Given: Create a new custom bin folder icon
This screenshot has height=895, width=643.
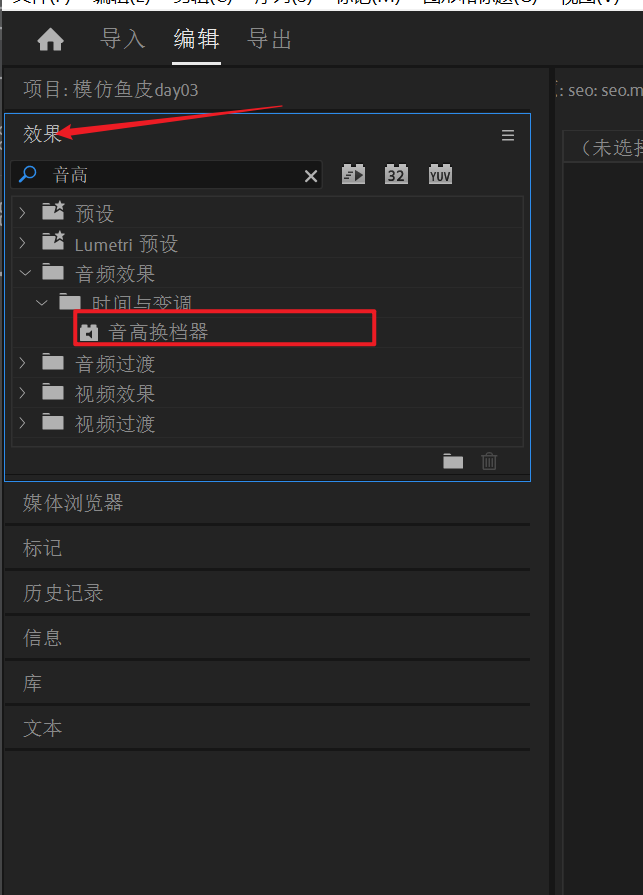Looking at the screenshot, I should pyautogui.click(x=453, y=461).
